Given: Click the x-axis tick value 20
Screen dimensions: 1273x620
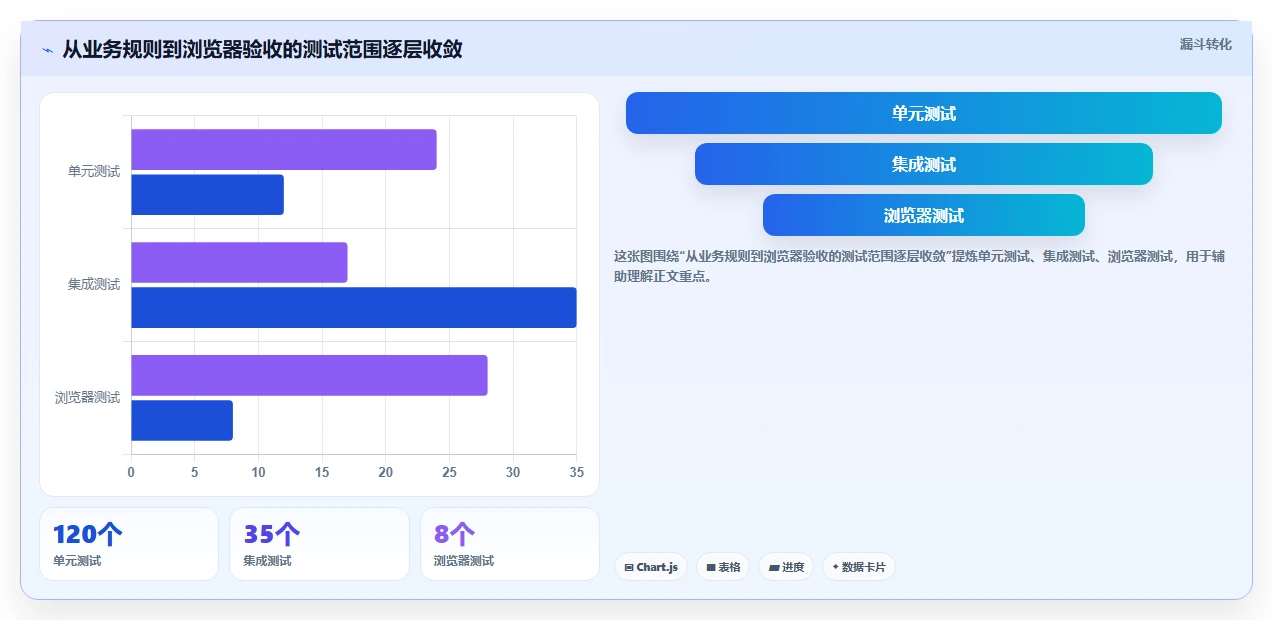Looking at the screenshot, I should point(386,472).
